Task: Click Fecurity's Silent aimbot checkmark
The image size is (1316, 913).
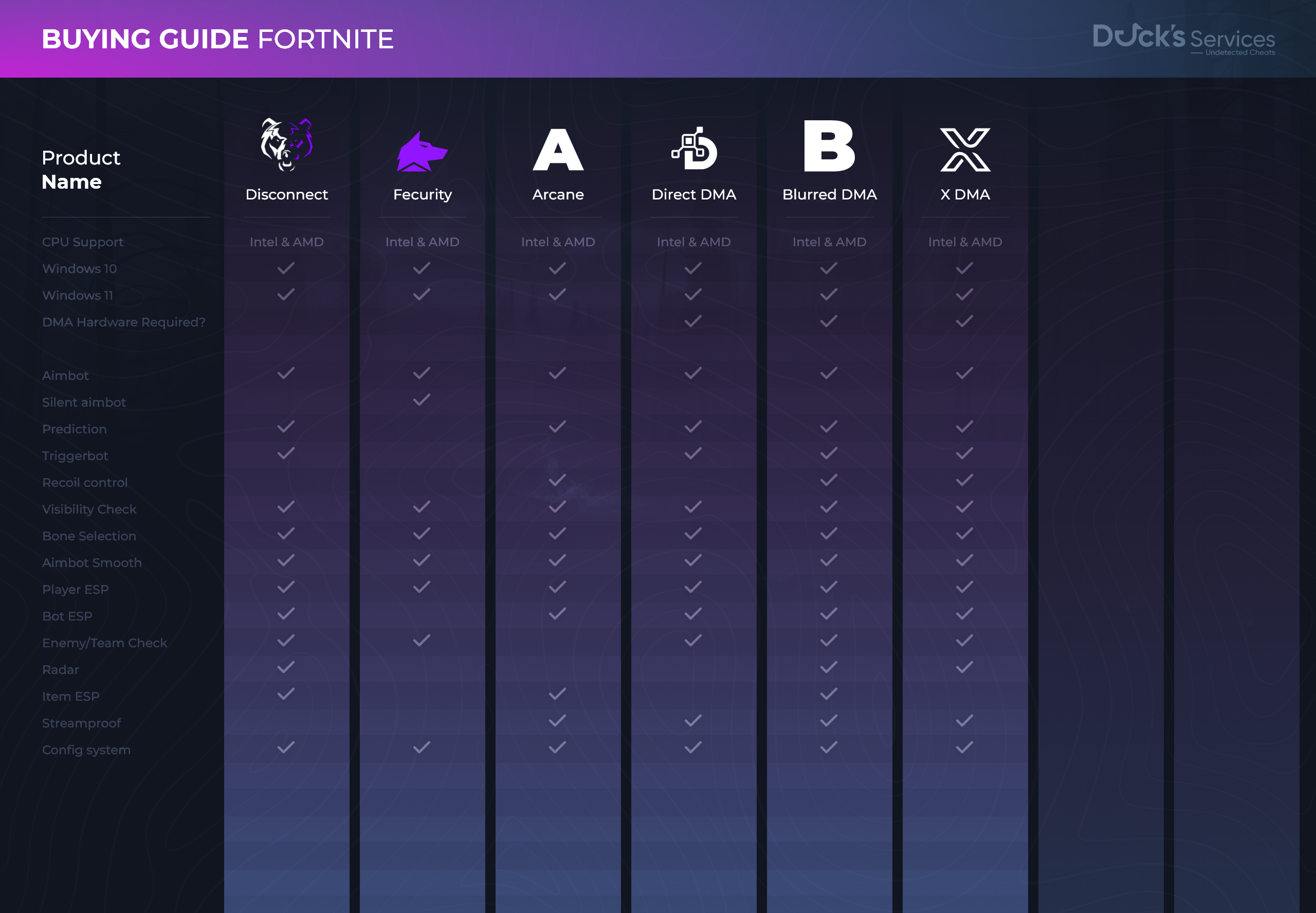Action: click(422, 400)
